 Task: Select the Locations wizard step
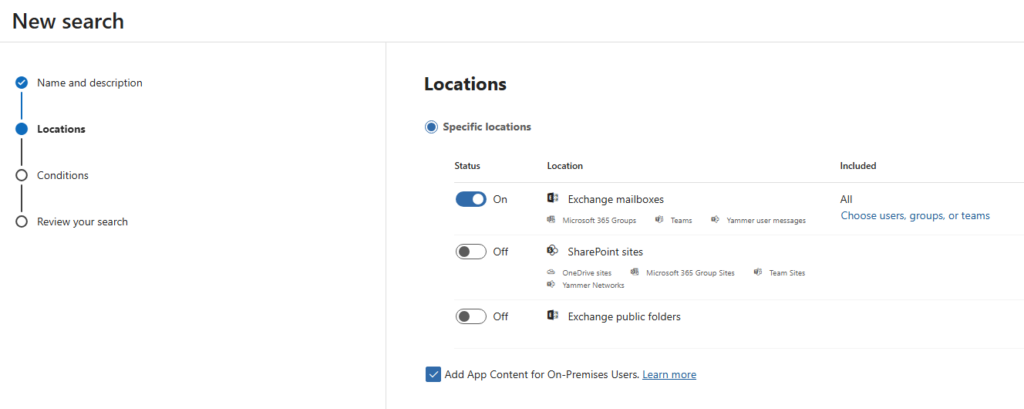tap(61, 129)
